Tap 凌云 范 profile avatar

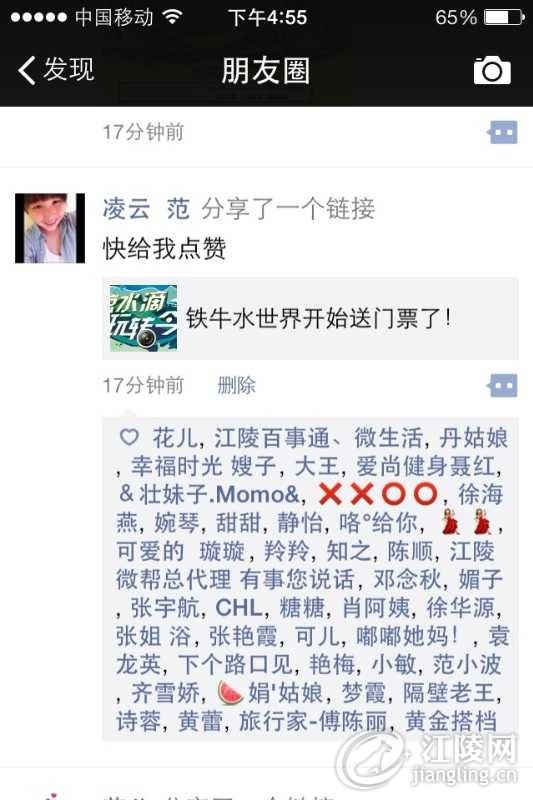[50, 228]
